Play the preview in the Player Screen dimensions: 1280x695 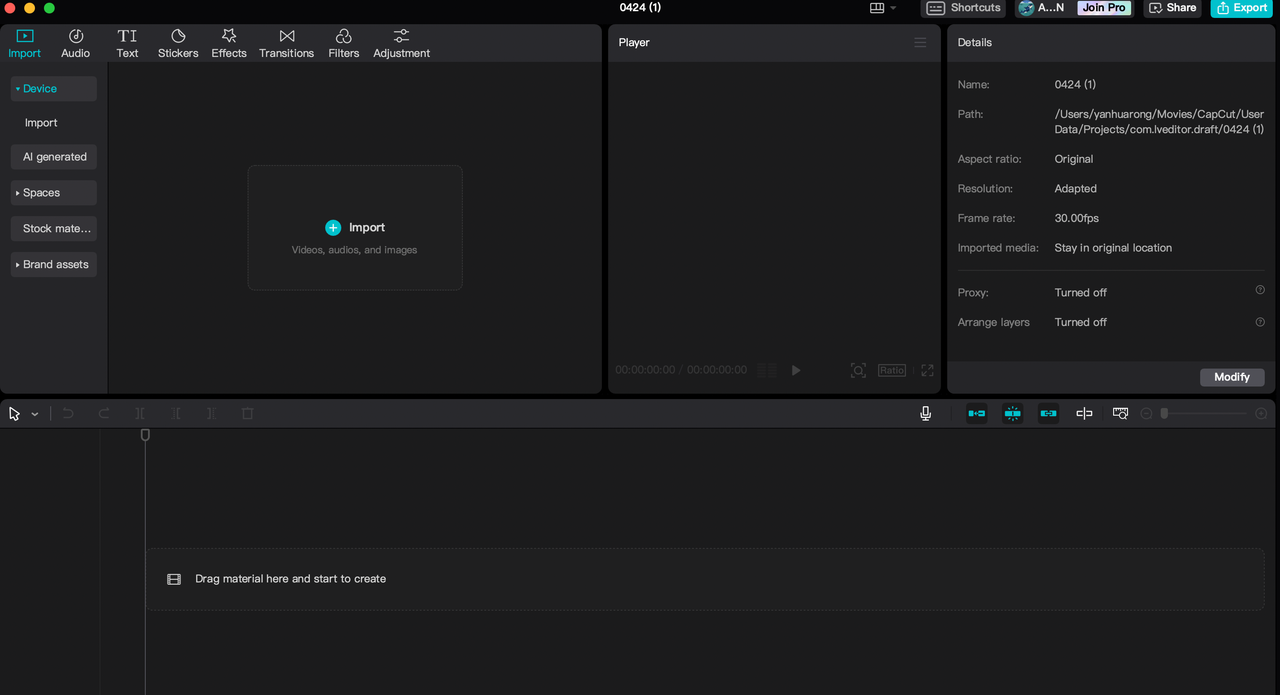pyautogui.click(x=796, y=370)
